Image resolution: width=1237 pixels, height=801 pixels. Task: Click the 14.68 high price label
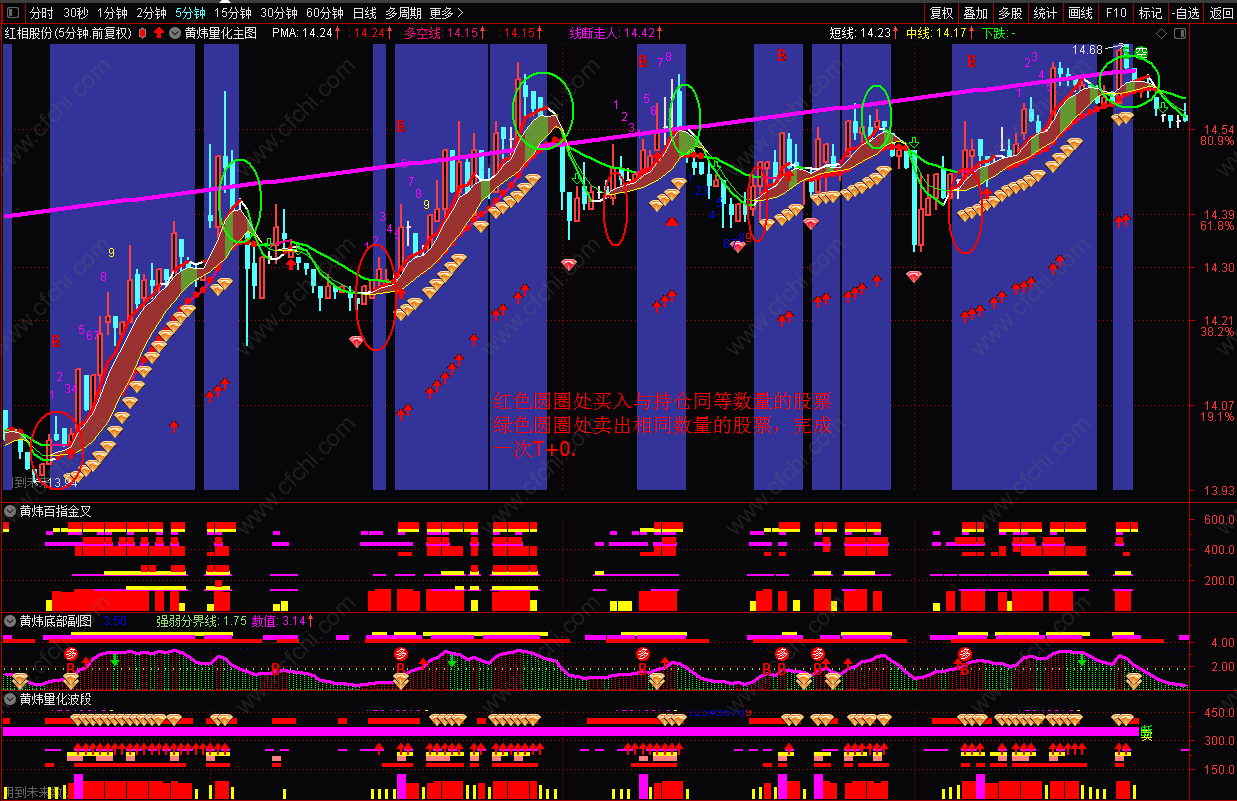(x=1088, y=50)
